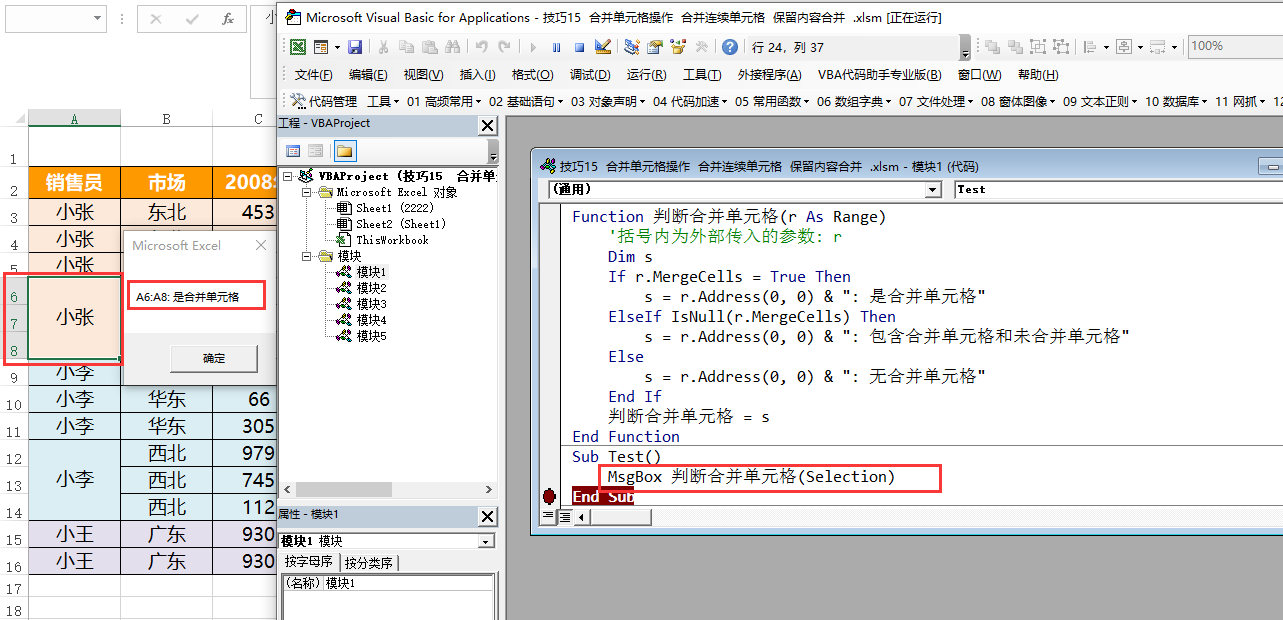Click the Save disk icon in VBA toolbar
Screen dimensions: 1283x620
(355, 47)
